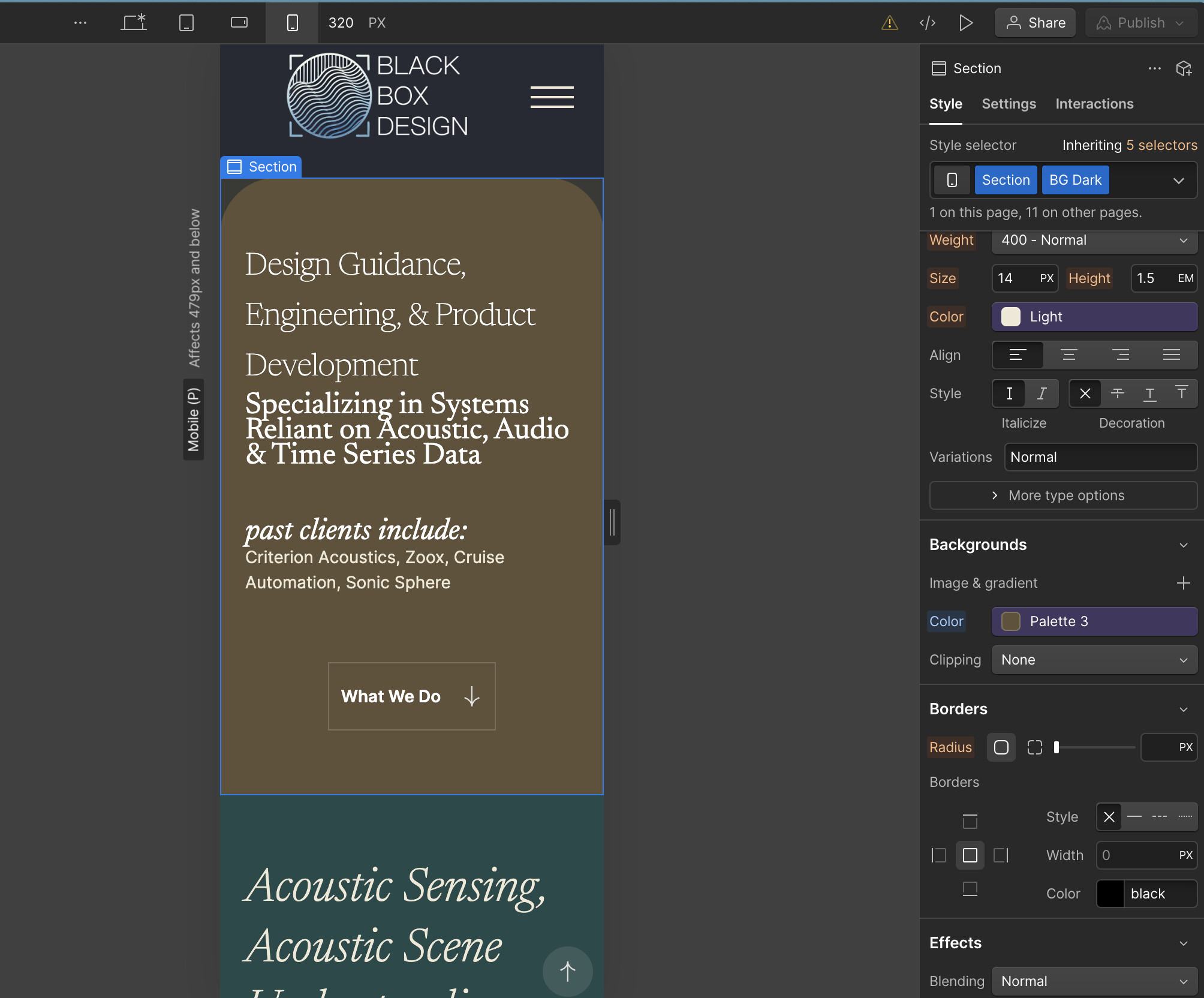Select dashed border style

(x=1158, y=817)
